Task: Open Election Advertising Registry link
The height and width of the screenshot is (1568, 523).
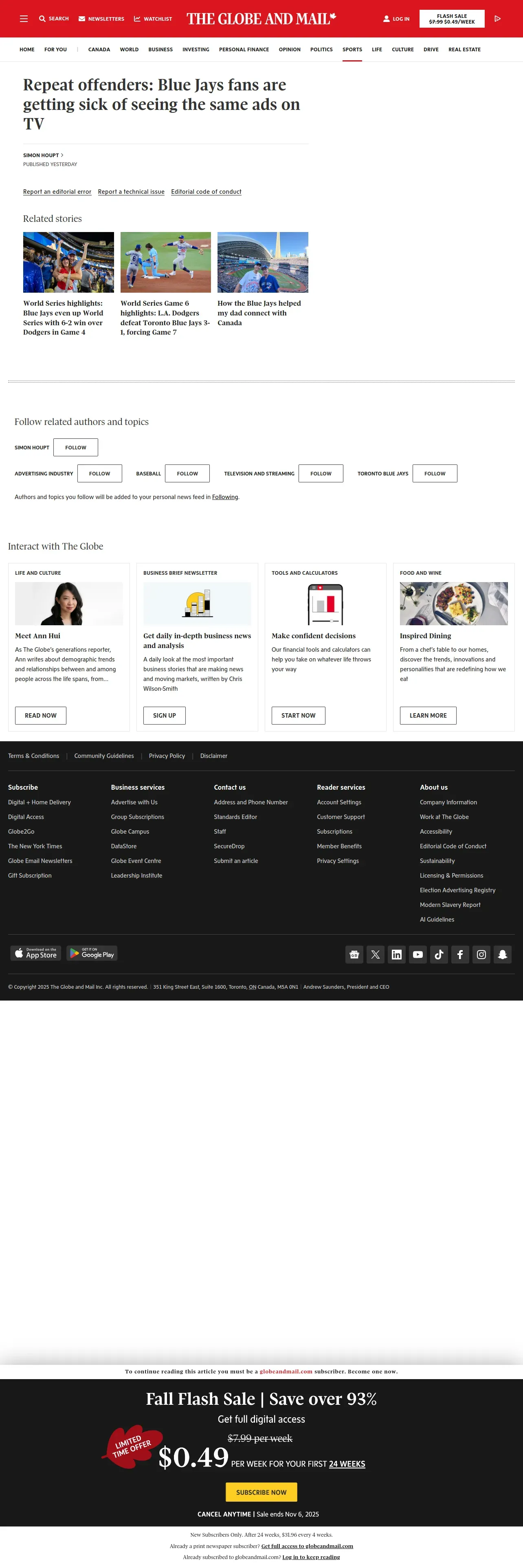Action: coord(458,891)
